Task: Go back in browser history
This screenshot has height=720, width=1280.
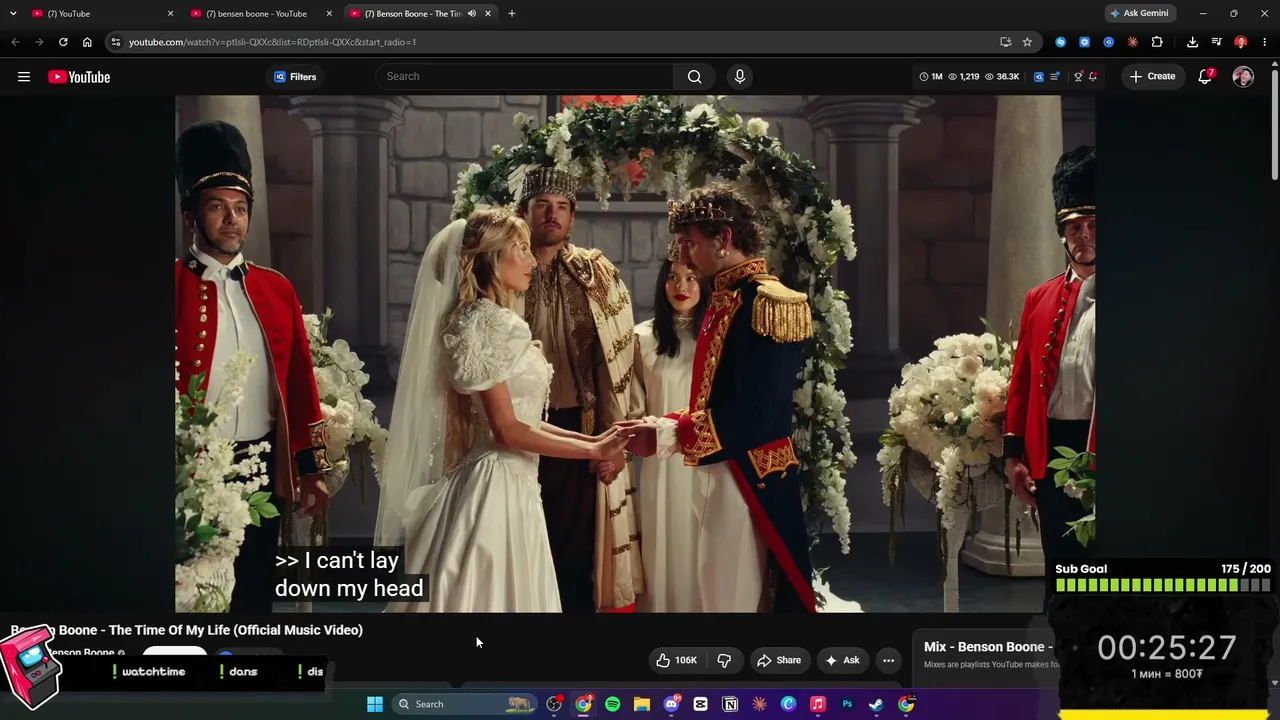Action: [15, 42]
